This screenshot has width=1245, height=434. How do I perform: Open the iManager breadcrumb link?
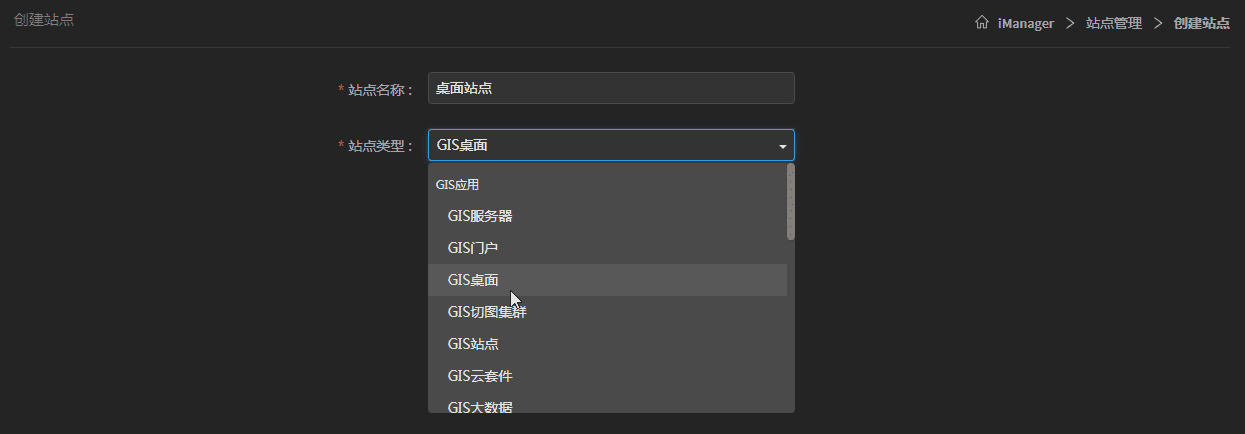[1026, 23]
